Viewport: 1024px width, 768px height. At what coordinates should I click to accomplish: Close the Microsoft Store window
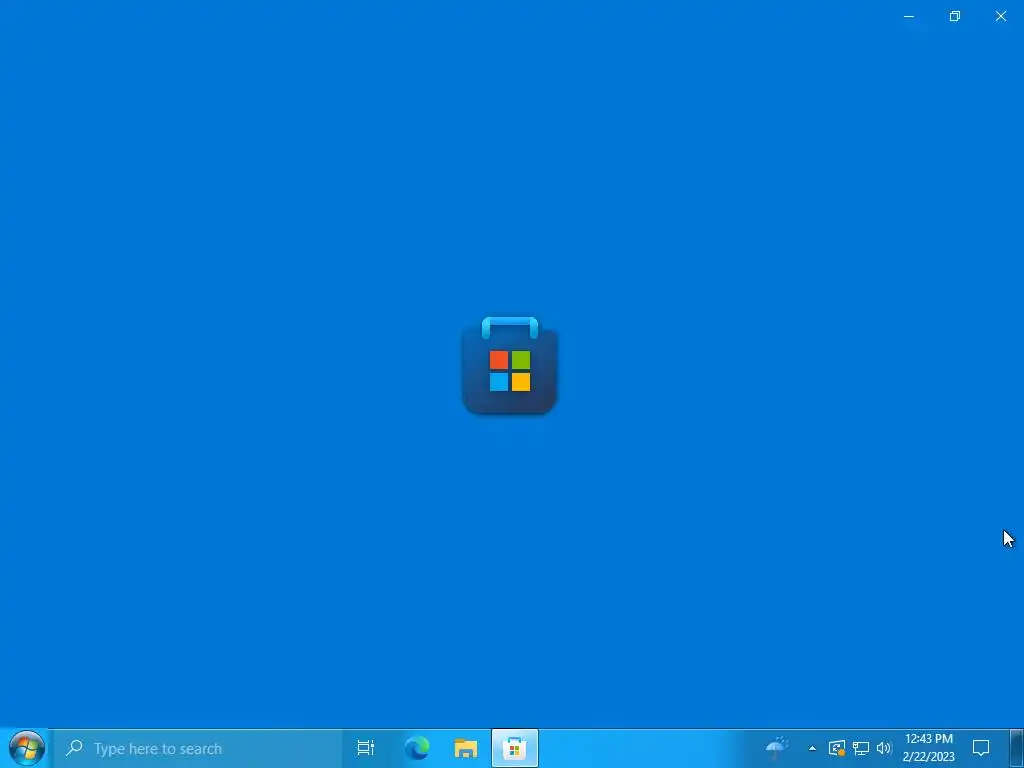point(1000,16)
